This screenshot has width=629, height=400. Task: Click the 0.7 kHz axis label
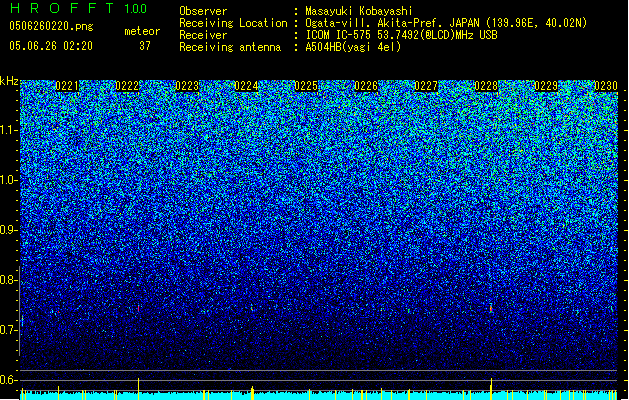[x=9, y=330]
